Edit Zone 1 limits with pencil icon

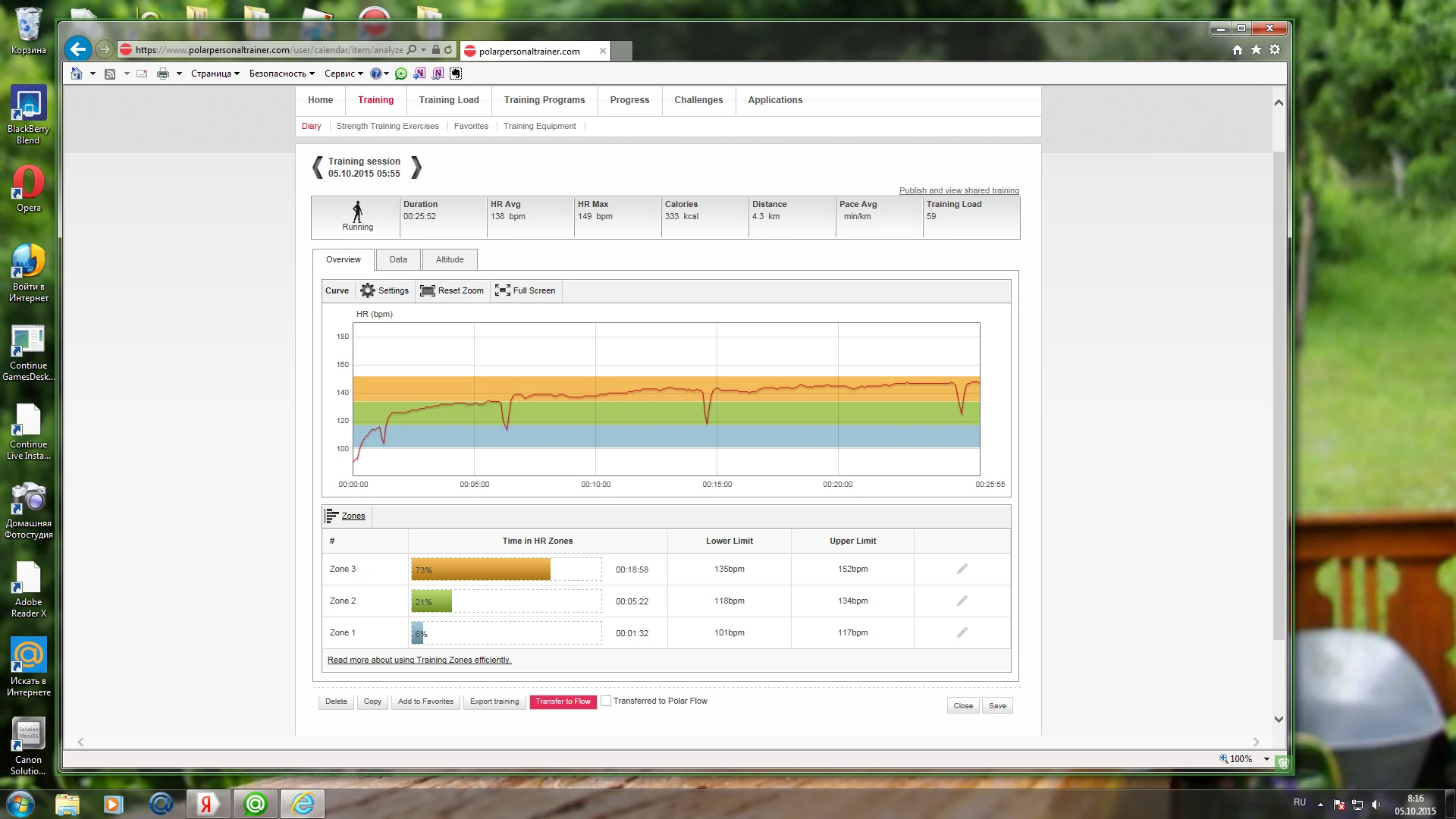pos(962,632)
